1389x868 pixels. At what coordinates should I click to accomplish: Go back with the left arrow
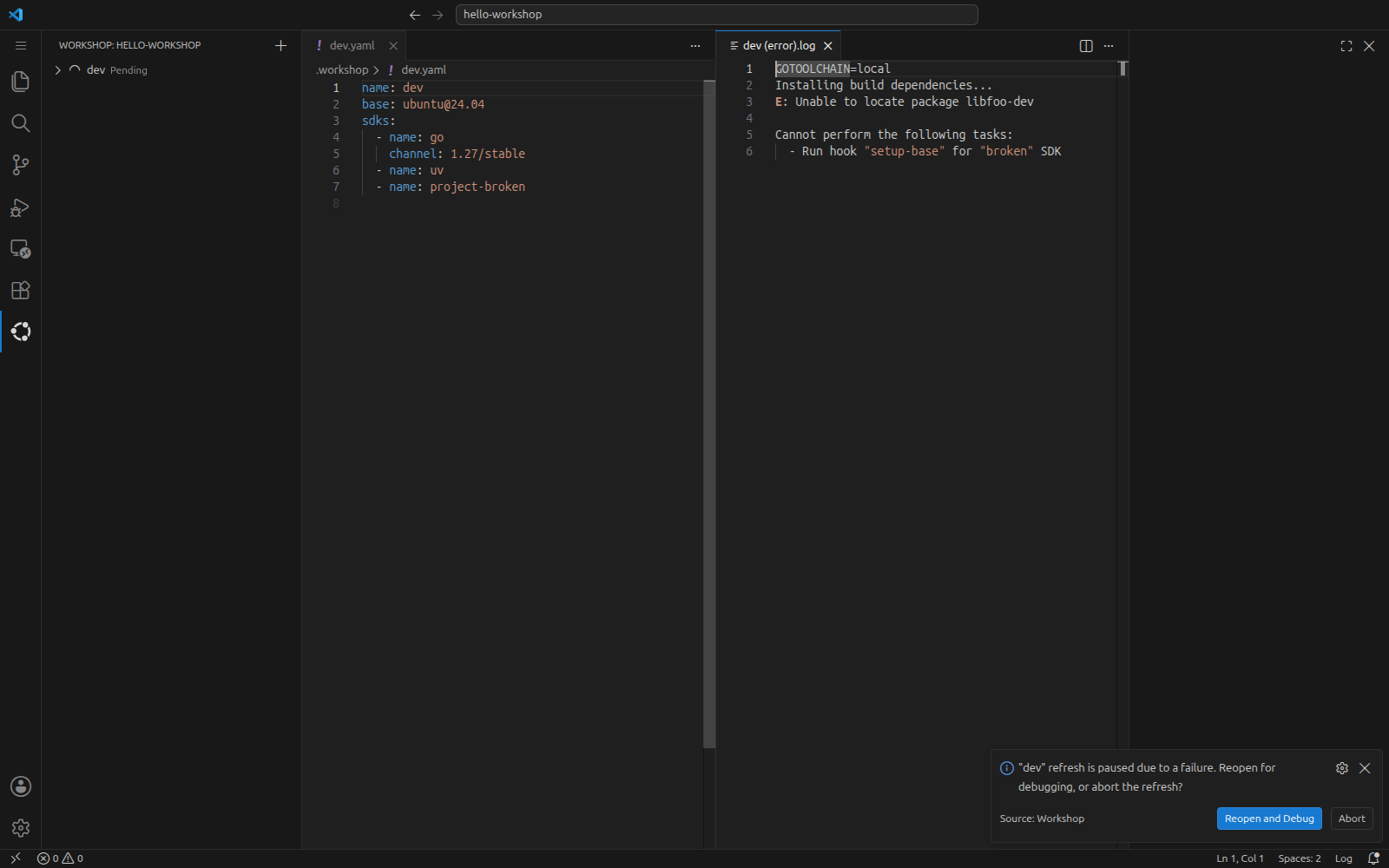[x=415, y=15]
